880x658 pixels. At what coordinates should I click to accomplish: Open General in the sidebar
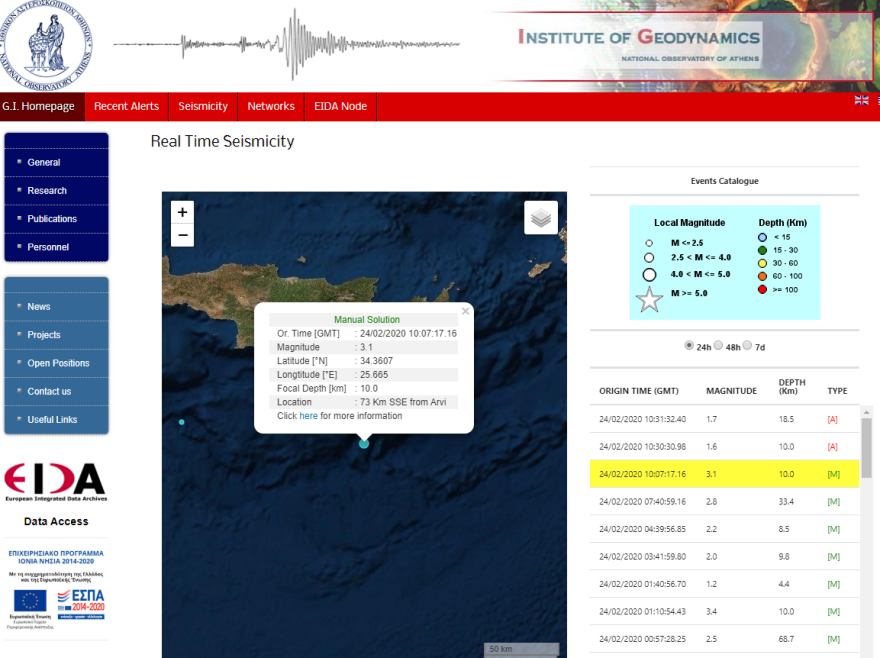click(56, 162)
